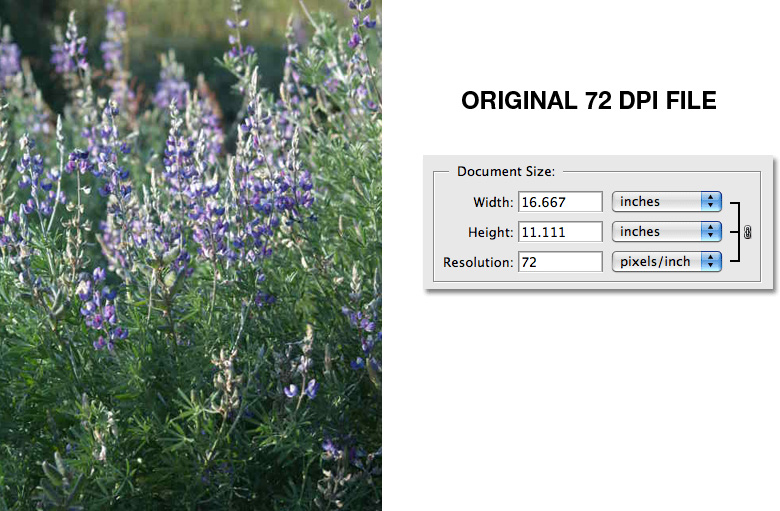Click the Width field showing 16.667
The height and width of the screenshot is (511, 780).
(560, 202)
